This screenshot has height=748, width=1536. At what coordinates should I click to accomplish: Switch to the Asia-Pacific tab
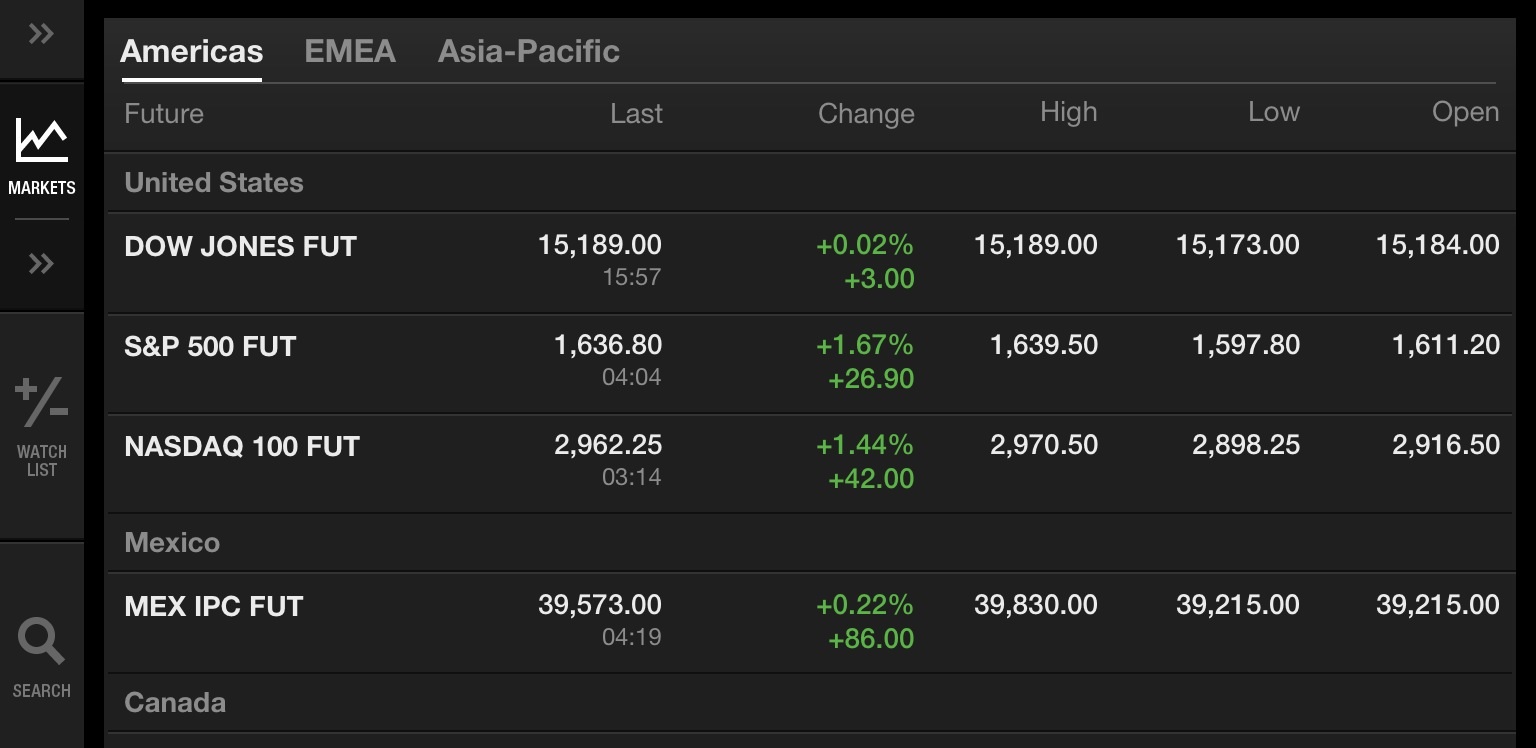pyautogui.click(x=528, y=51)
